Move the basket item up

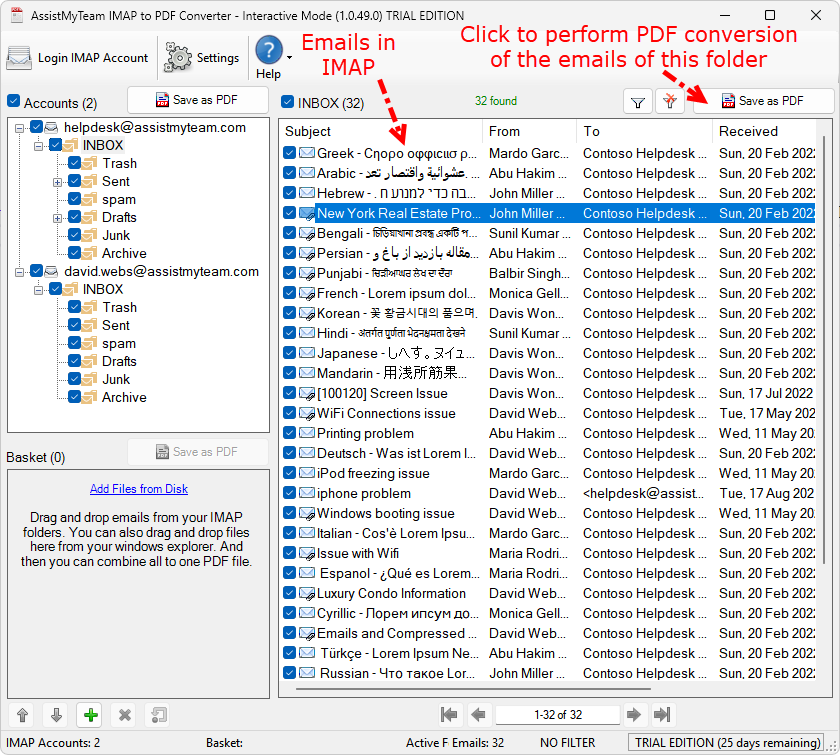(20, 715)
